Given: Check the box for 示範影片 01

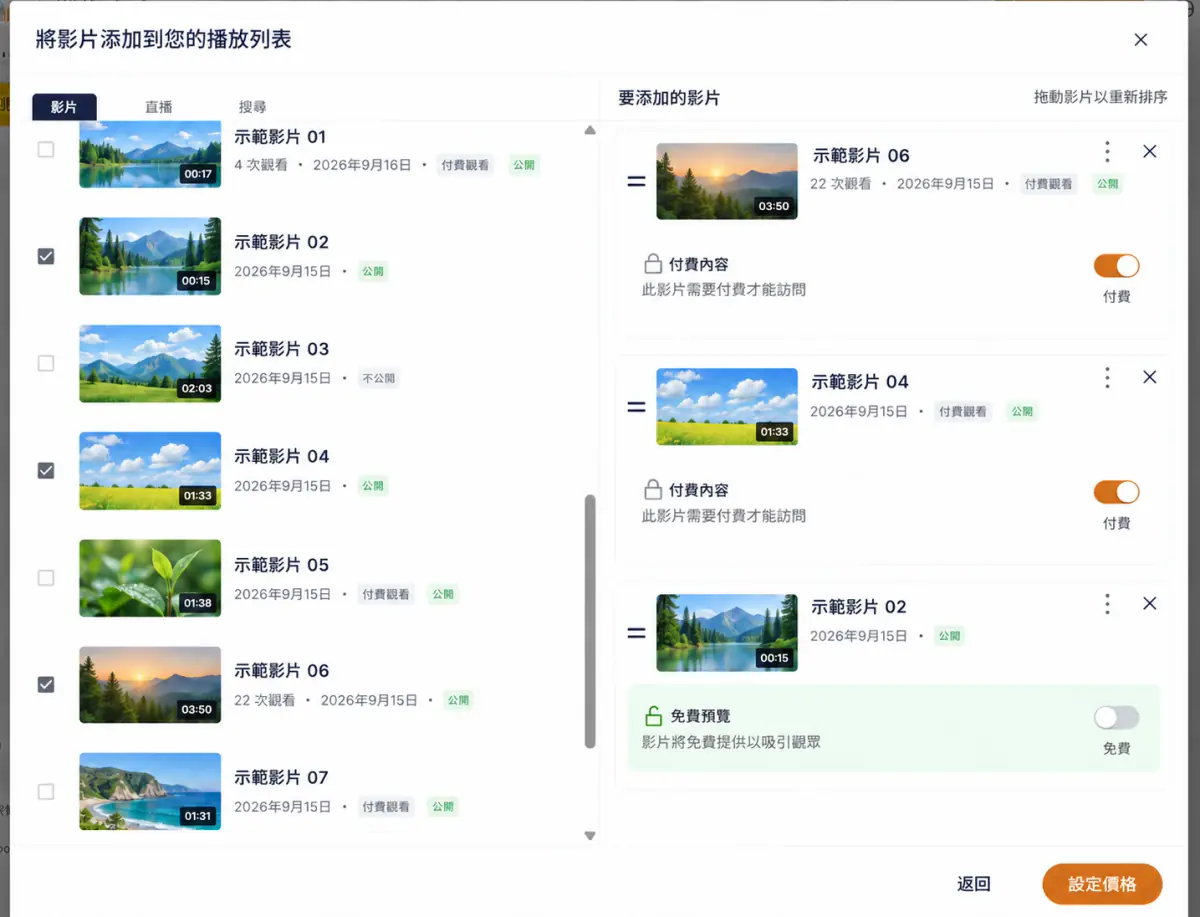Looking at the screenshot, I should (x=46, y=150).
